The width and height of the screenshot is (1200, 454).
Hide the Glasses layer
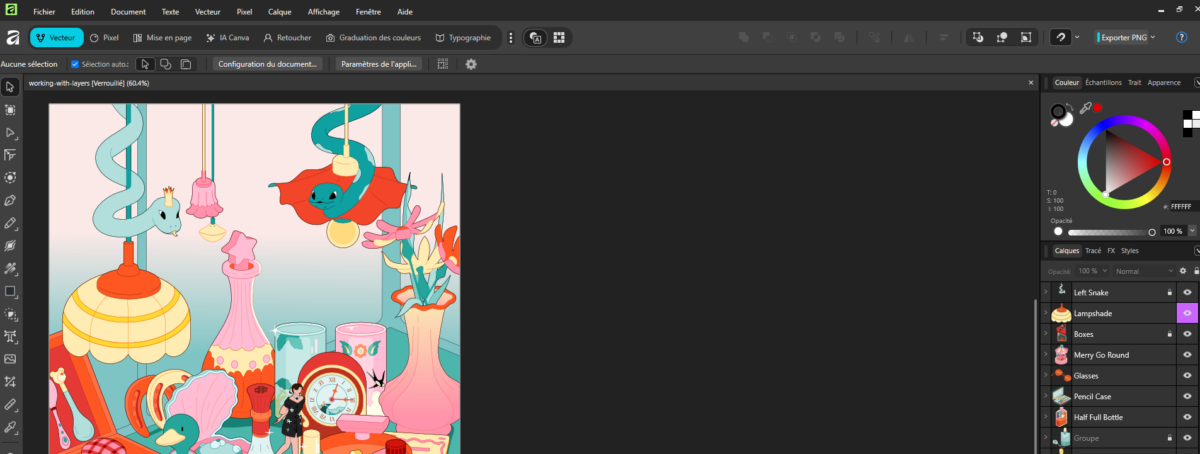coord(1187,376)
